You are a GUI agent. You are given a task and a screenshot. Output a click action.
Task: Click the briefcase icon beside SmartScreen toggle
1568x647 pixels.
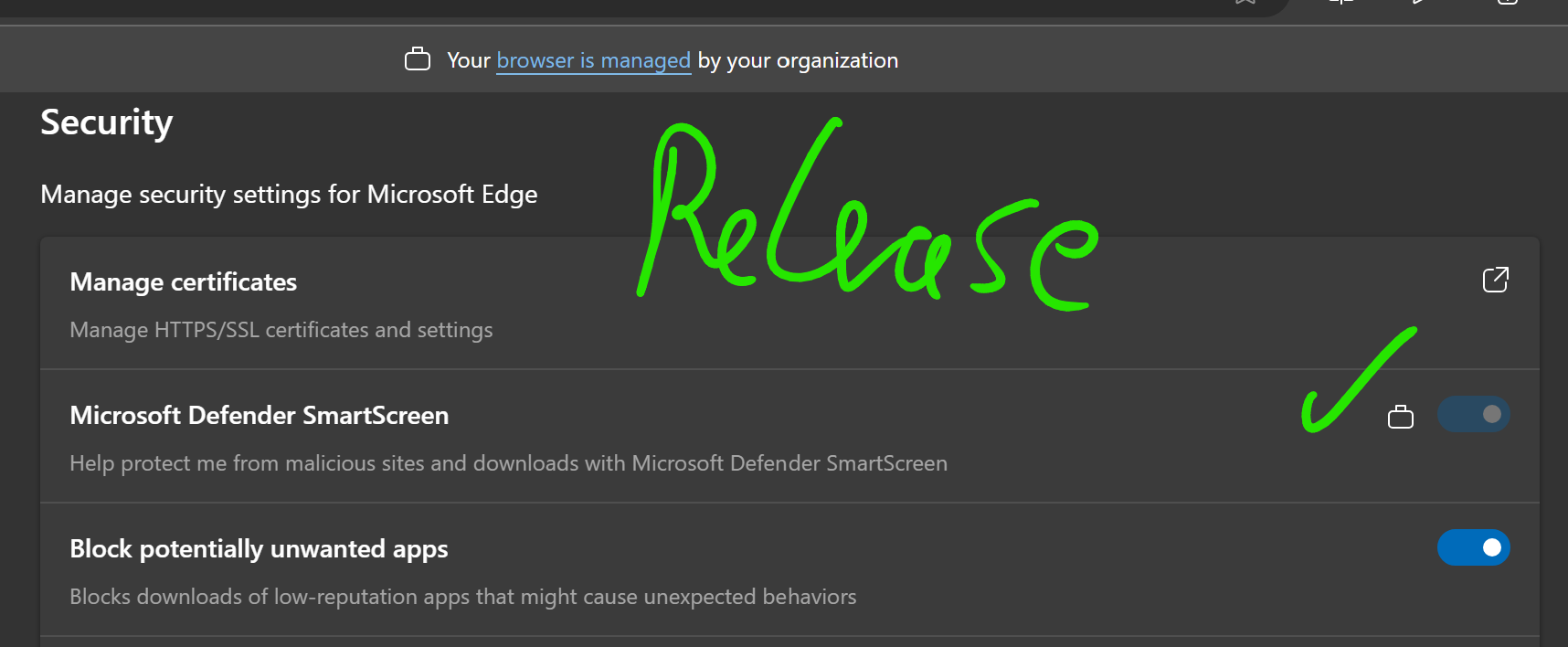click(1400, 417)
